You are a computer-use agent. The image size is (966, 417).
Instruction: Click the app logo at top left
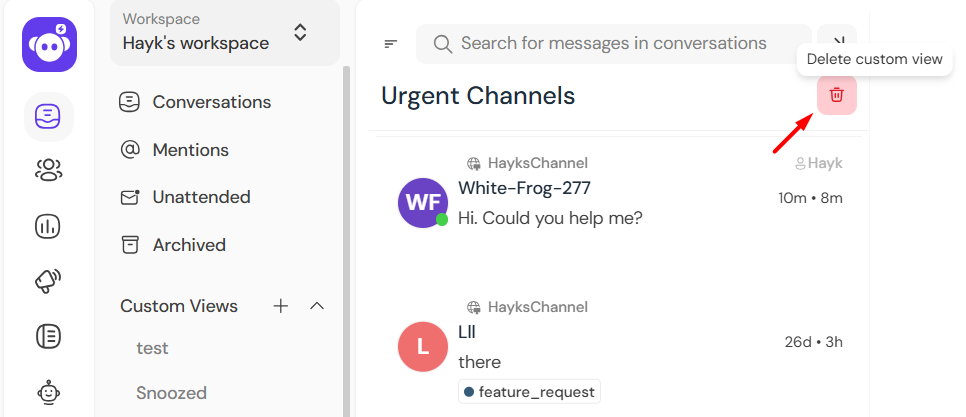coord(49,44)
